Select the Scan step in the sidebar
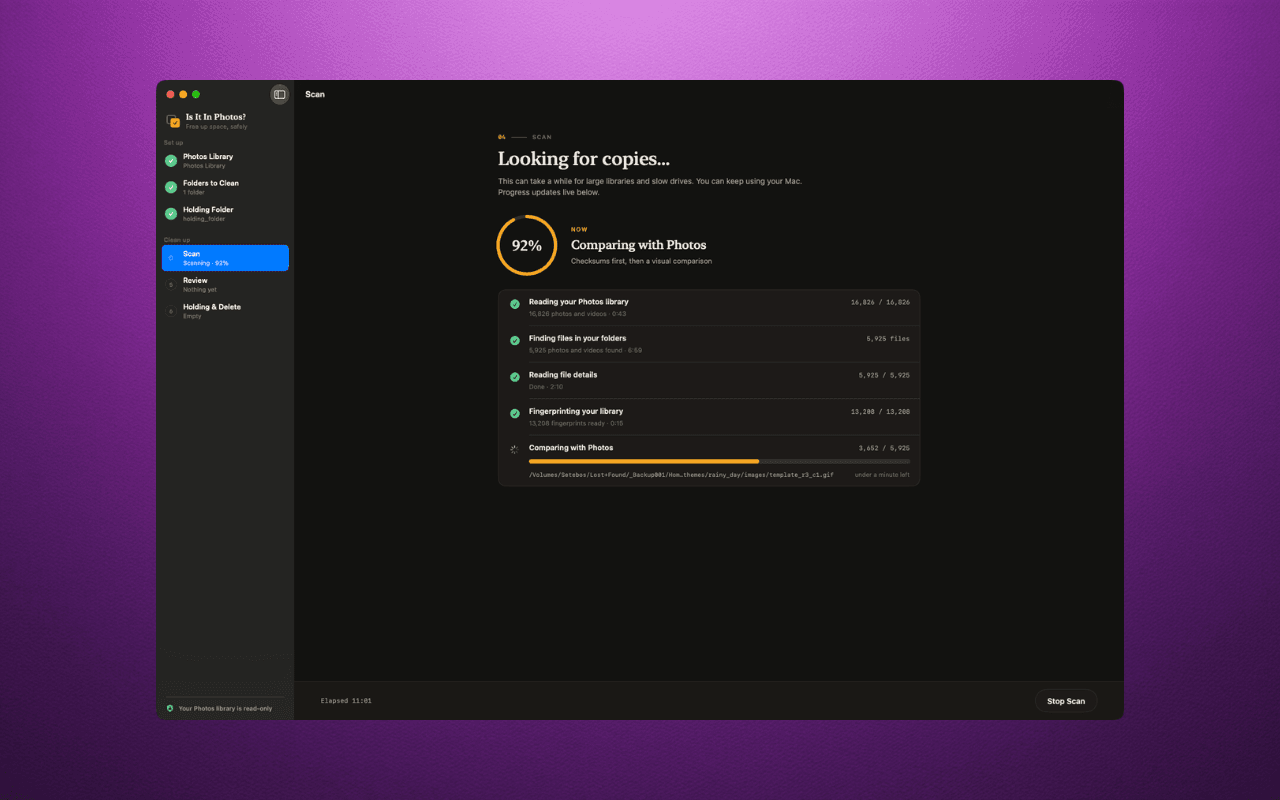 [225, 258]
